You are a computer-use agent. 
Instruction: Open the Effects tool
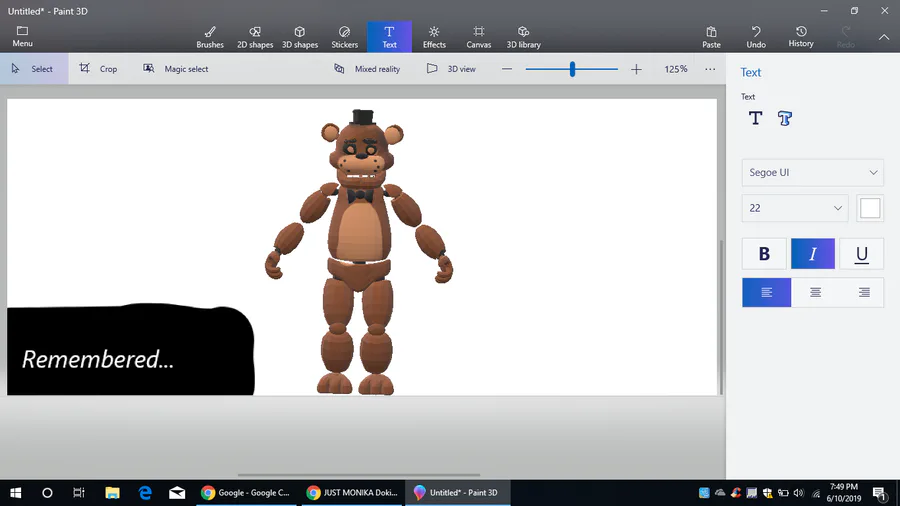pyautogui.click(x=434, y=37)
